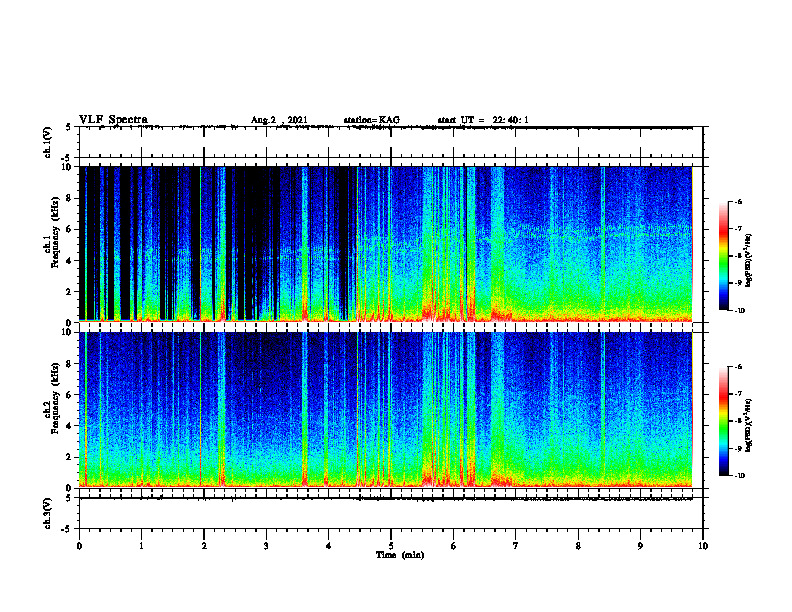The height and width of the screenshot is (612, 792).
Task: Click the "VLF Spectra" plot title
Action: (x=113, y=120)
